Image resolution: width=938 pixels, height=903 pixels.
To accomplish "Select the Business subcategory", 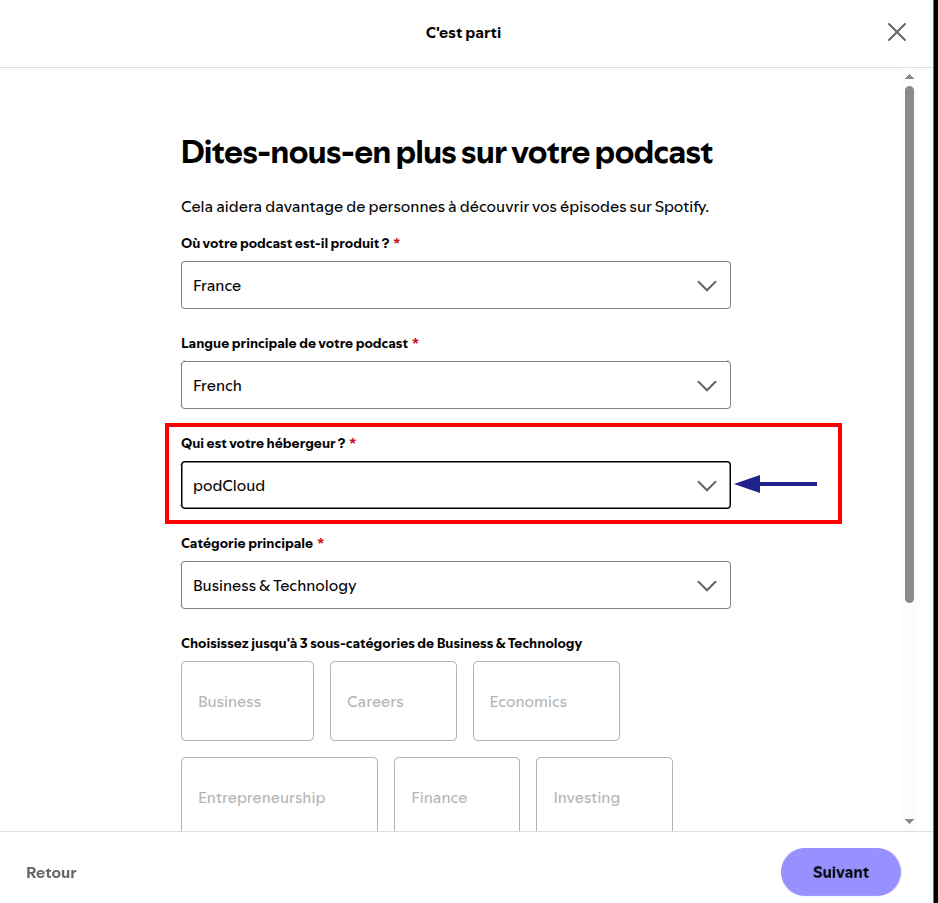I will click(247, 701).
